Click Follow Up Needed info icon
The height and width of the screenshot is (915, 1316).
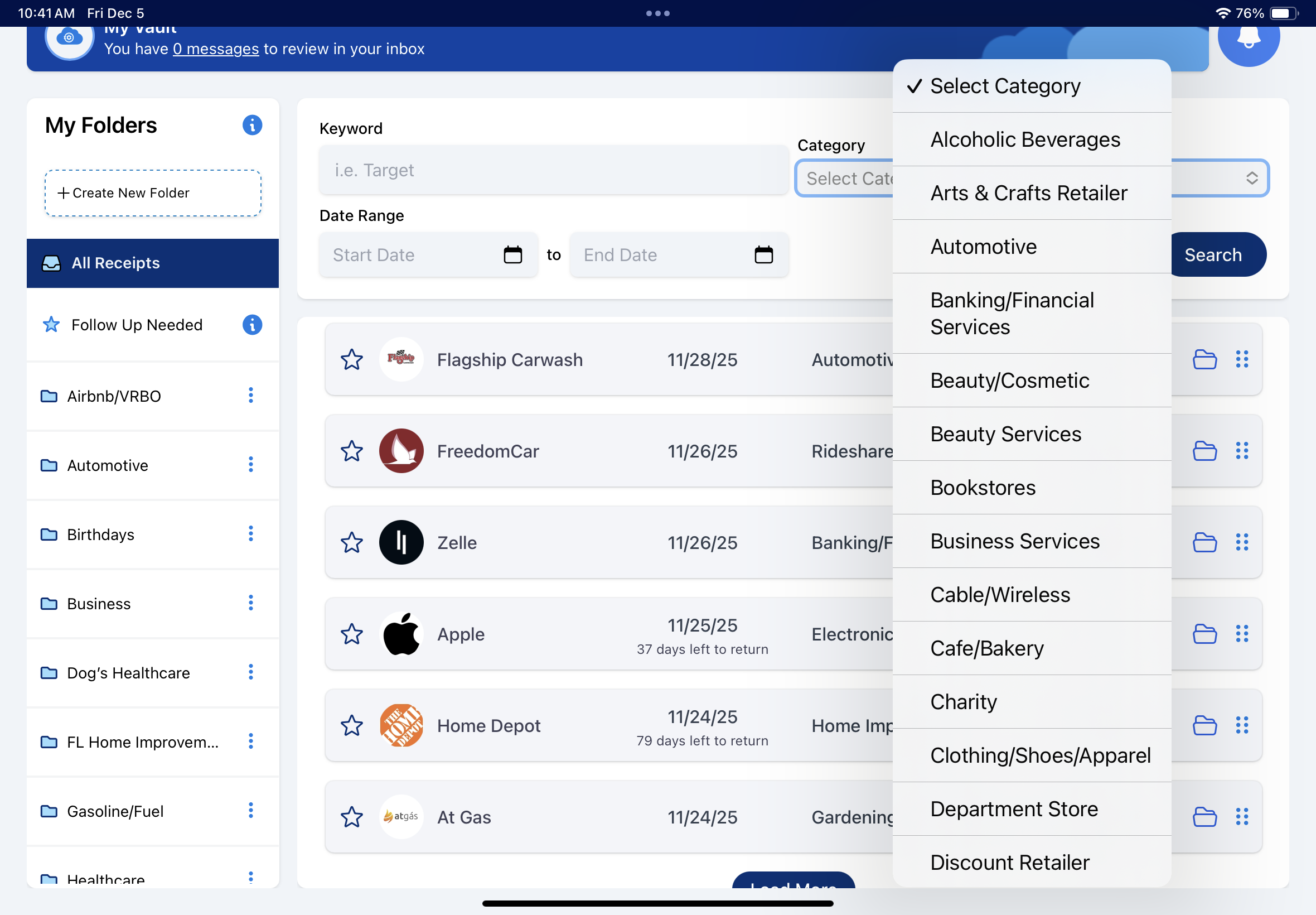coord(252,325)
